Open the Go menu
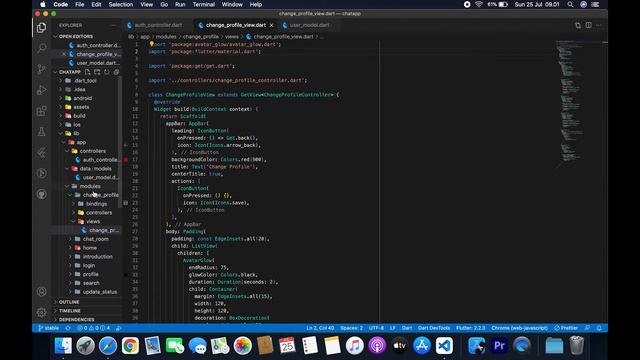This screenshot has height=360, width=640. [x=164, y=4]
